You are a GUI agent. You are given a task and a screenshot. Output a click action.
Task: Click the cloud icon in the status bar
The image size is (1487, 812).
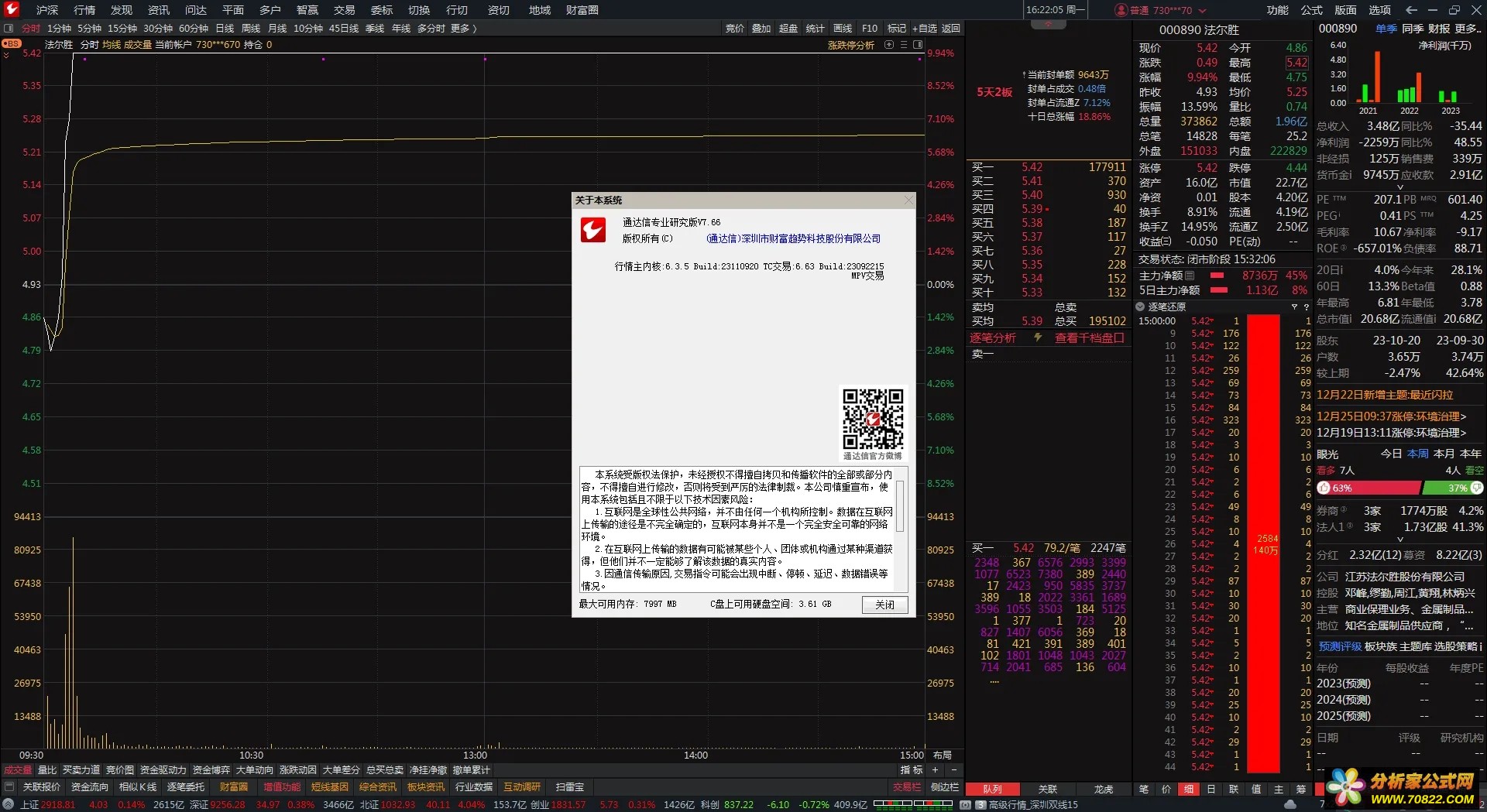tap(1290, 805)
